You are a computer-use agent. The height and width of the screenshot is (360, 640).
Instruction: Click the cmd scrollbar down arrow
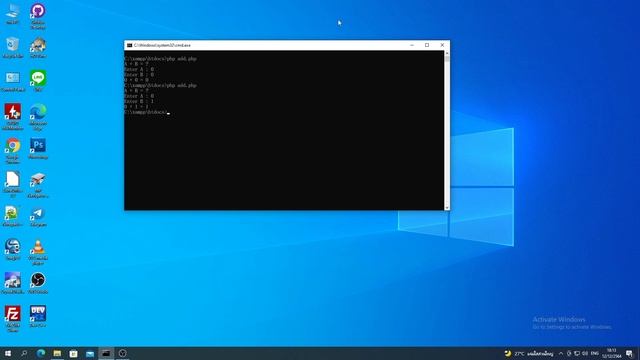447,208
